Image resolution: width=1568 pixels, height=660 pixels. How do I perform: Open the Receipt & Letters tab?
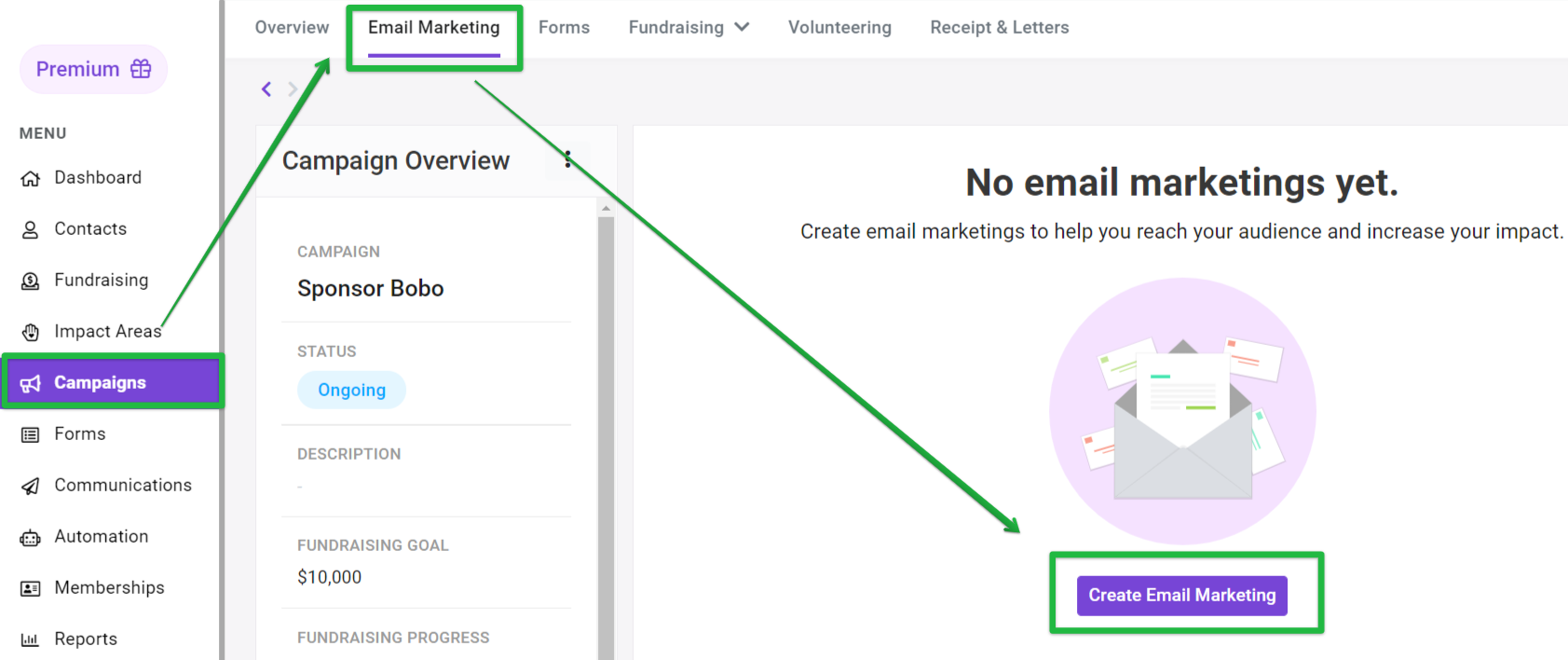click(x=1000, y=27)
